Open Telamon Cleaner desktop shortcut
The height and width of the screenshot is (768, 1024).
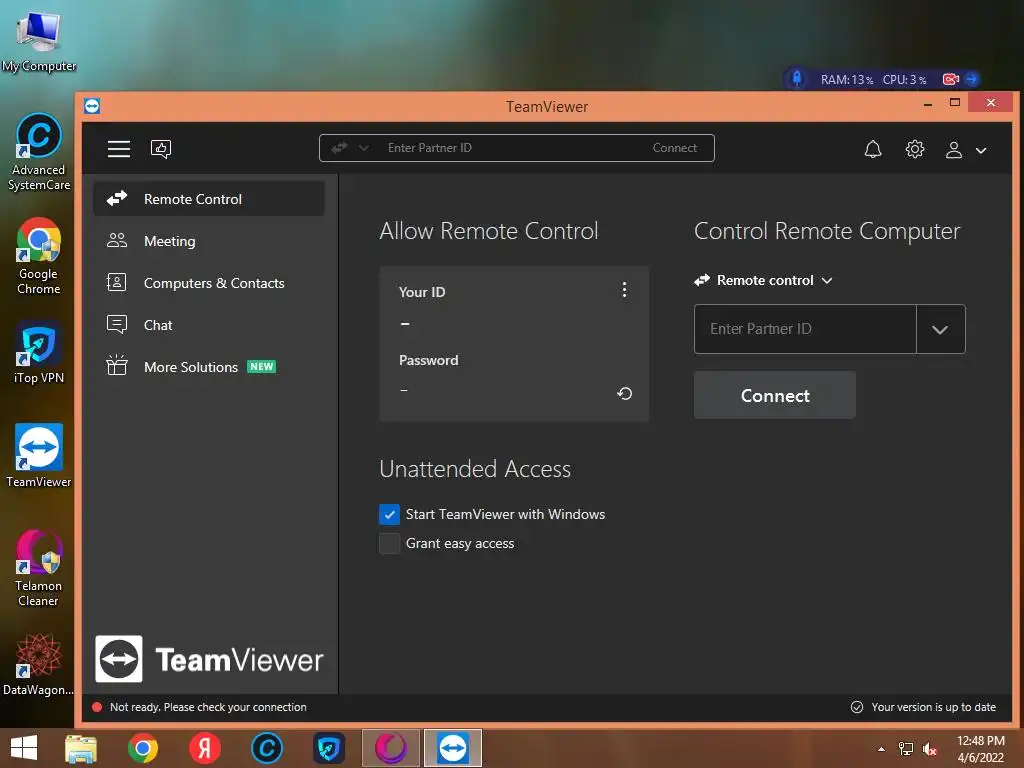39,568
